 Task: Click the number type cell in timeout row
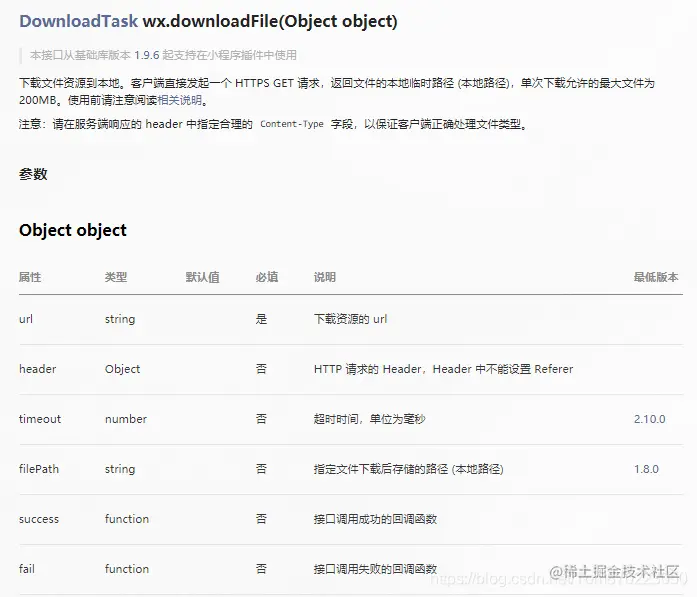126,419
